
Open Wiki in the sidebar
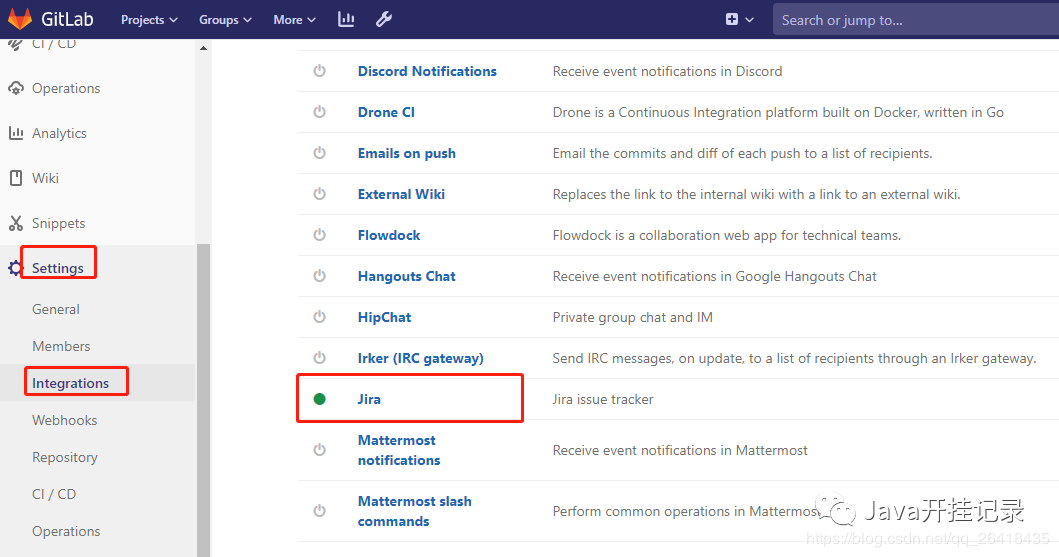pyautogui.click(x=45, y=178)
